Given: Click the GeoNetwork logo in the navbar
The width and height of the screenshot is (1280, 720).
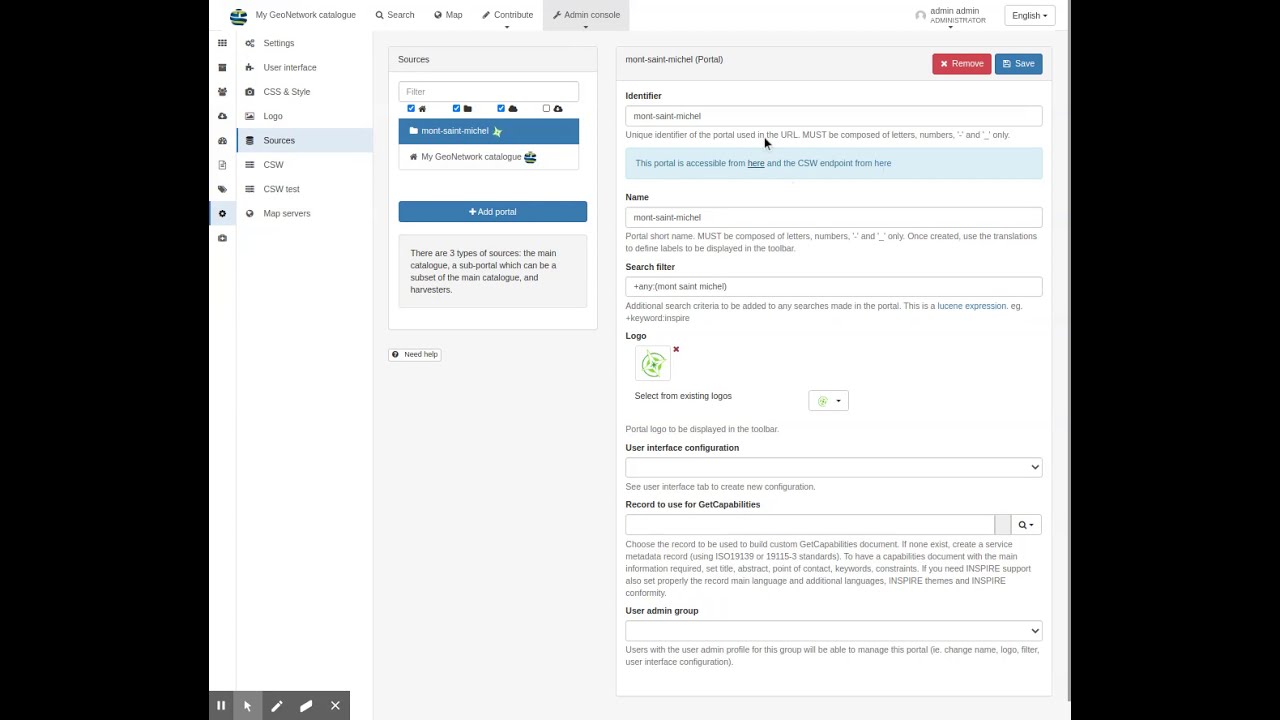Looking at the screenshot, I should pos(238,16).
